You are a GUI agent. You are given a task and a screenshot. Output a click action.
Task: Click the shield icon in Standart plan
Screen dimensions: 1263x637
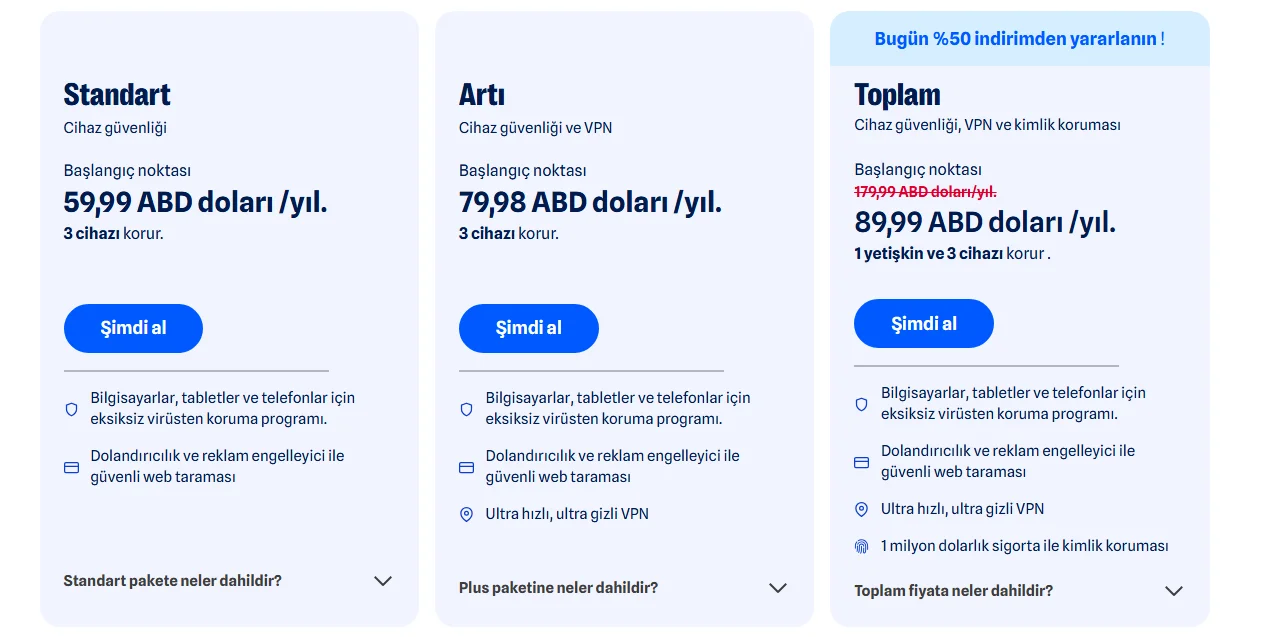coord(71,409)
